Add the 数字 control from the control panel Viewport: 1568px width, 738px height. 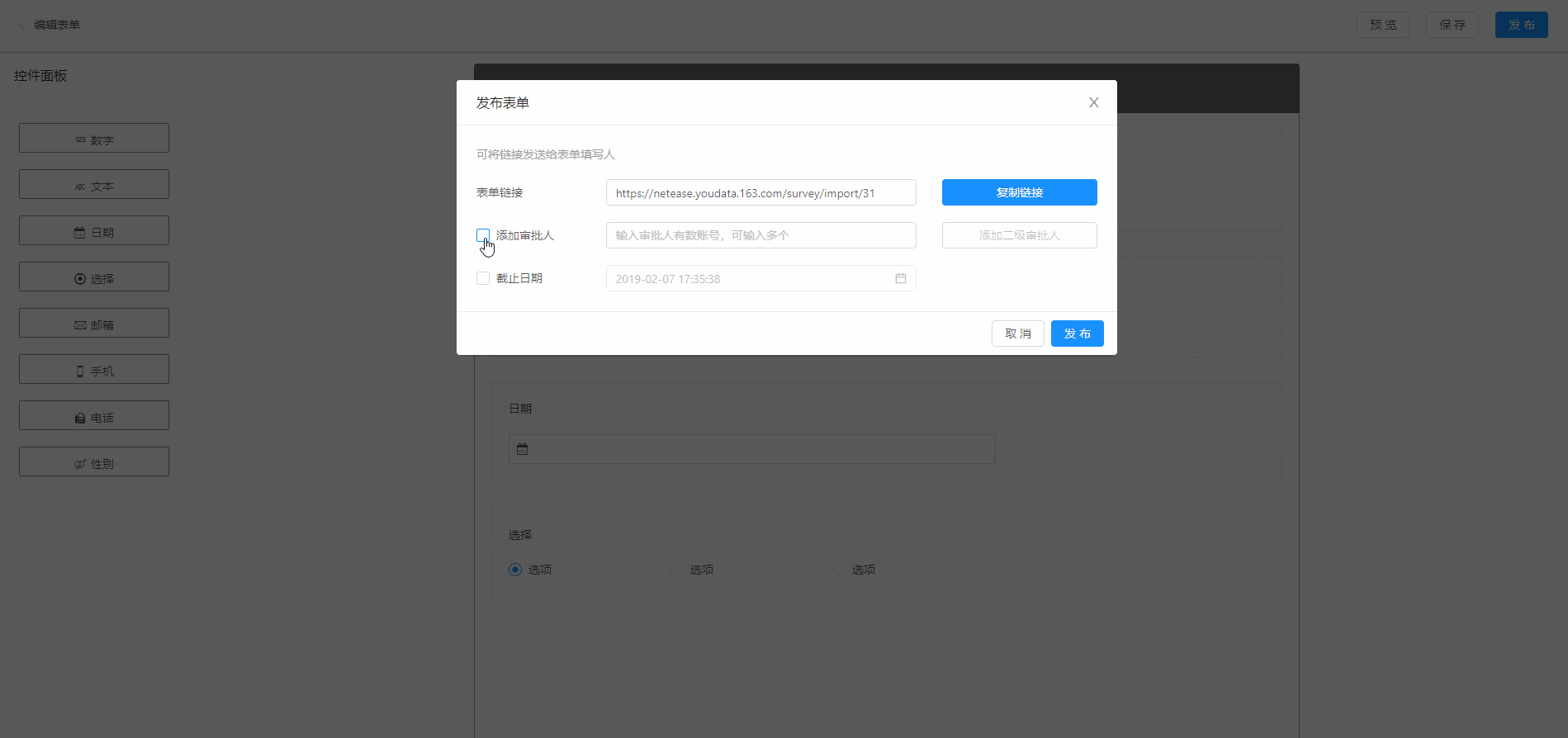[x=94, y=138]
